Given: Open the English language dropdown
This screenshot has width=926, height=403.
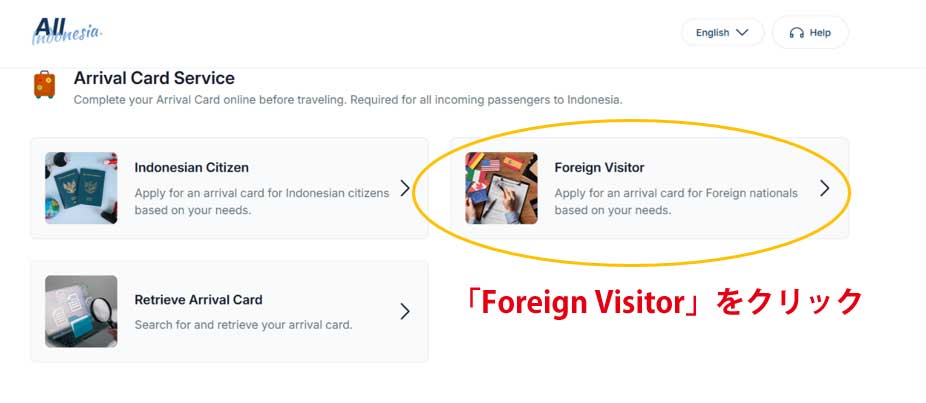Looking at the screenshot, I should point(722,33).
